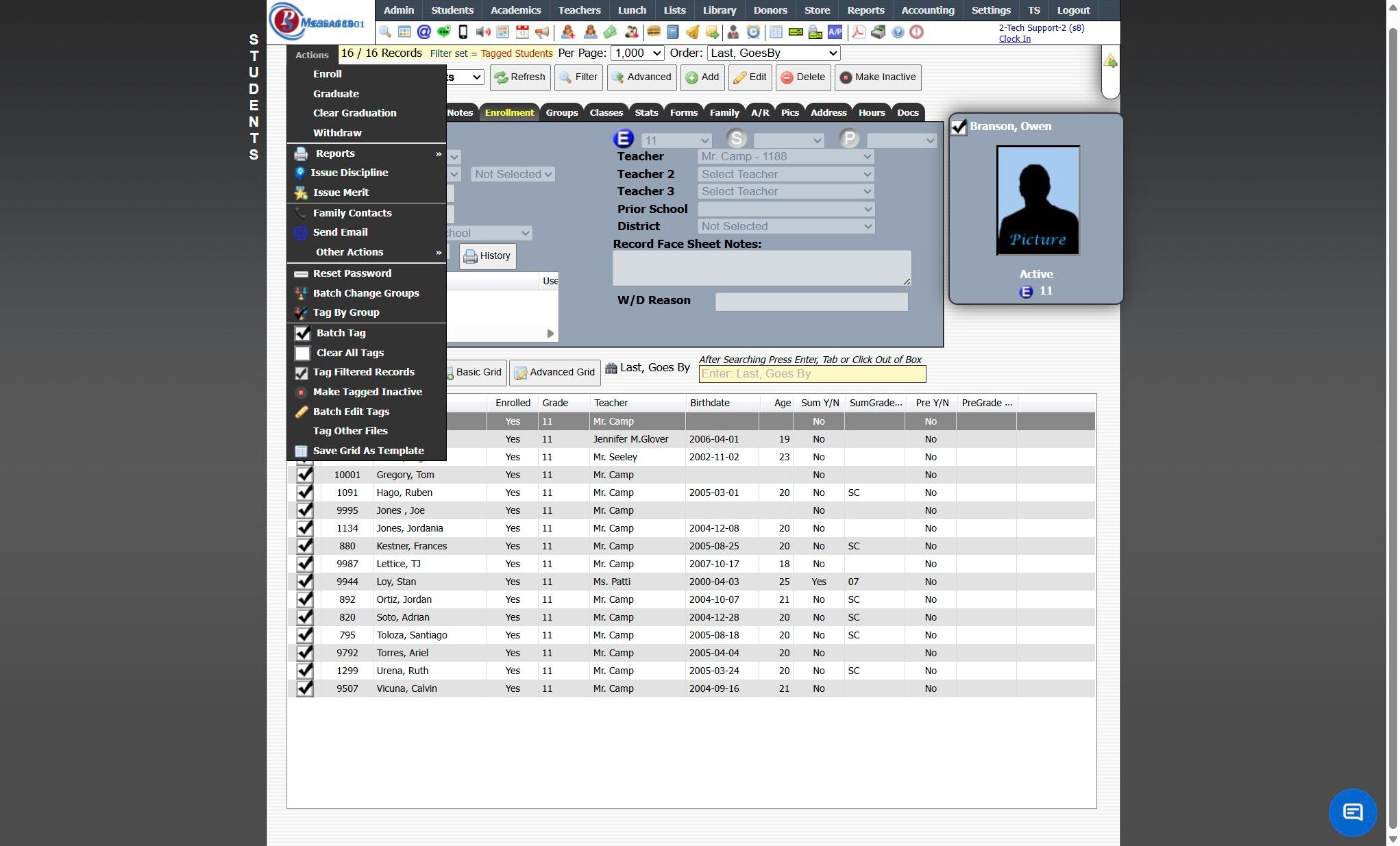The width and height of the screenshot is (1400, 846).
Task: Choose Withdraw from Actions menu
Action: point(337,133)
